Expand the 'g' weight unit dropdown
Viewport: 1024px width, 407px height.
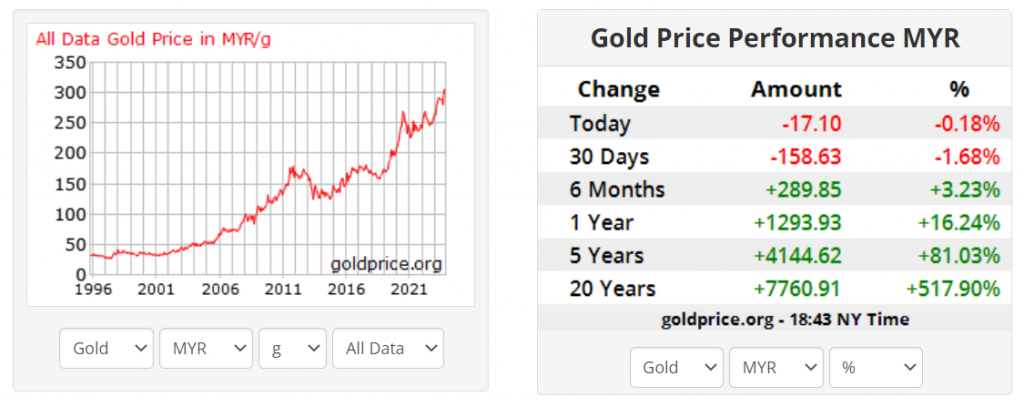(292, 348)
